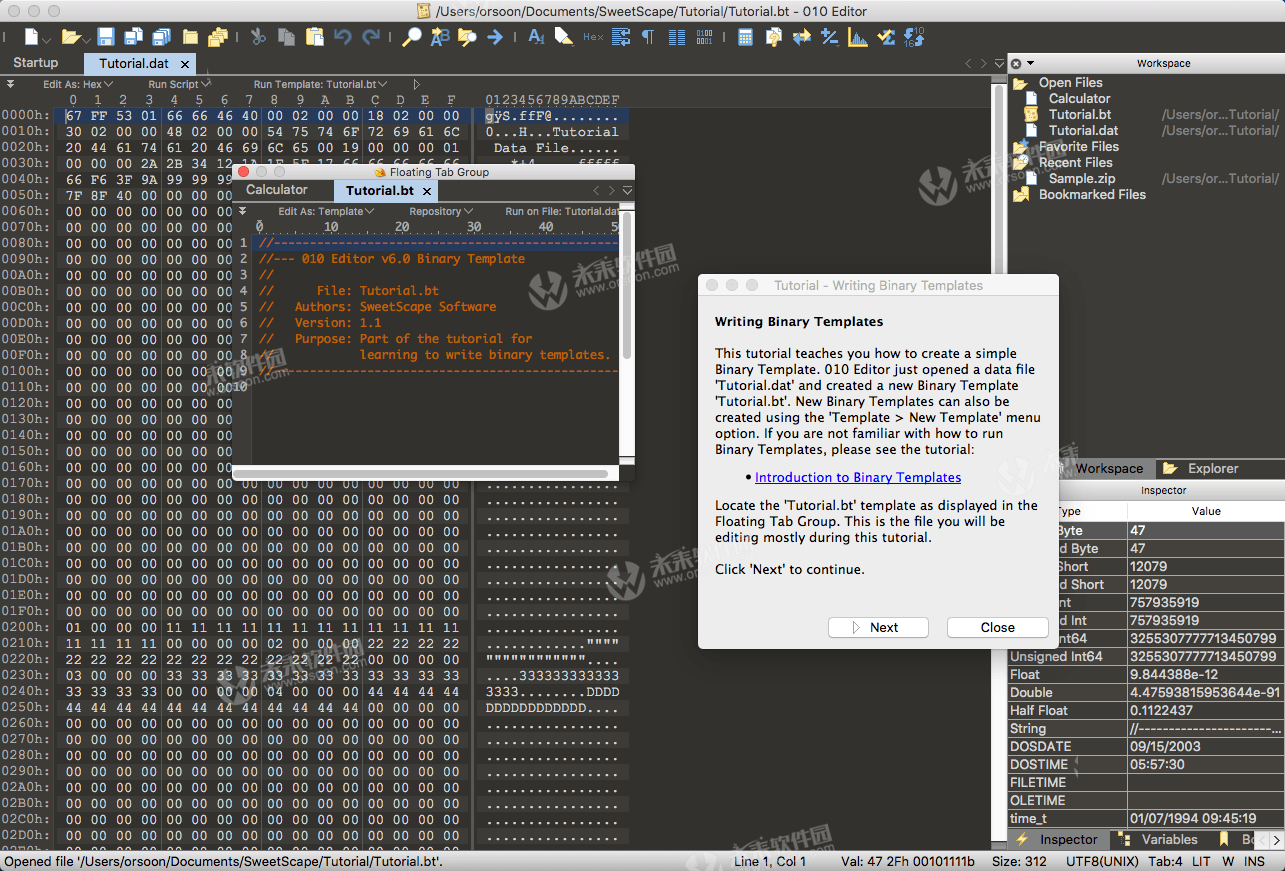Click the Compare files arrows icon
1285x871 pixels.
[x=801, y=37]
